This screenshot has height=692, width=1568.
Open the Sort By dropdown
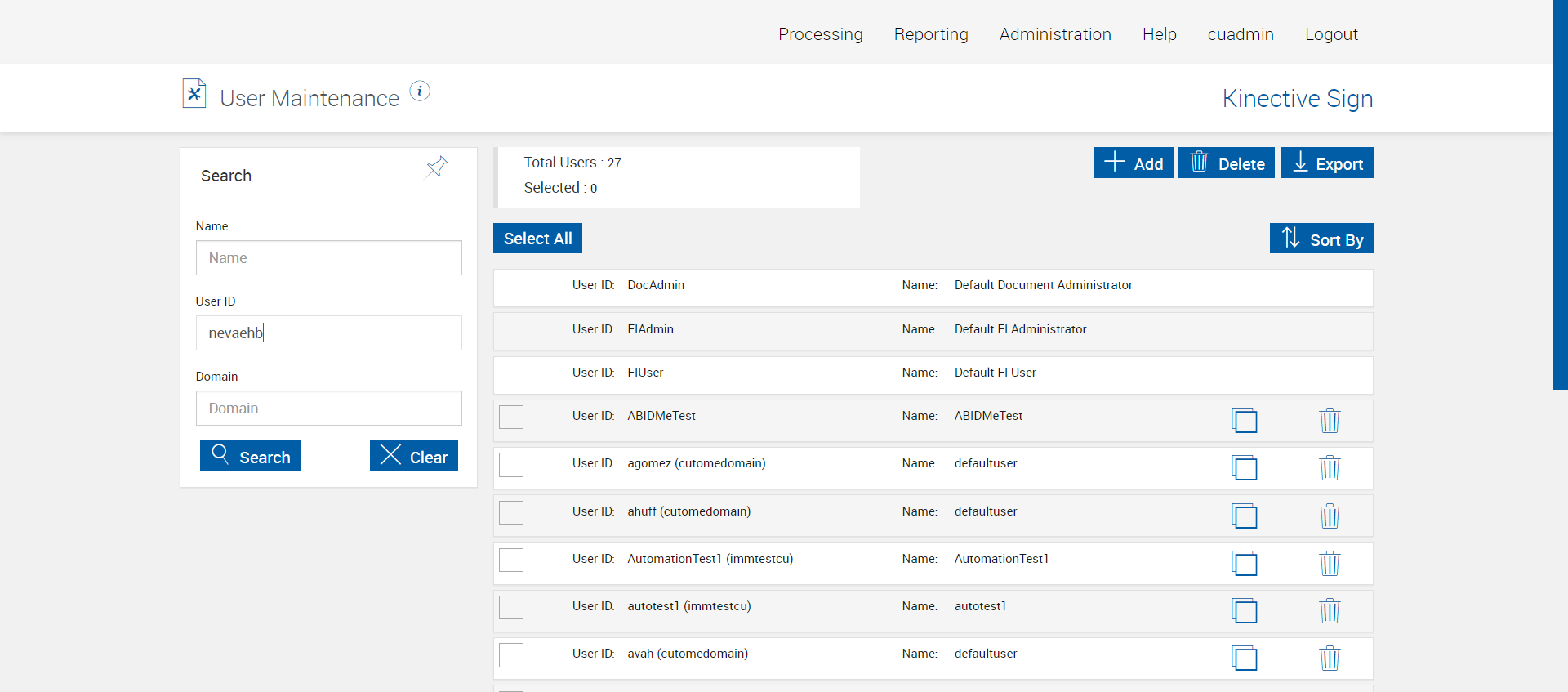click(x=1321, y=239)
